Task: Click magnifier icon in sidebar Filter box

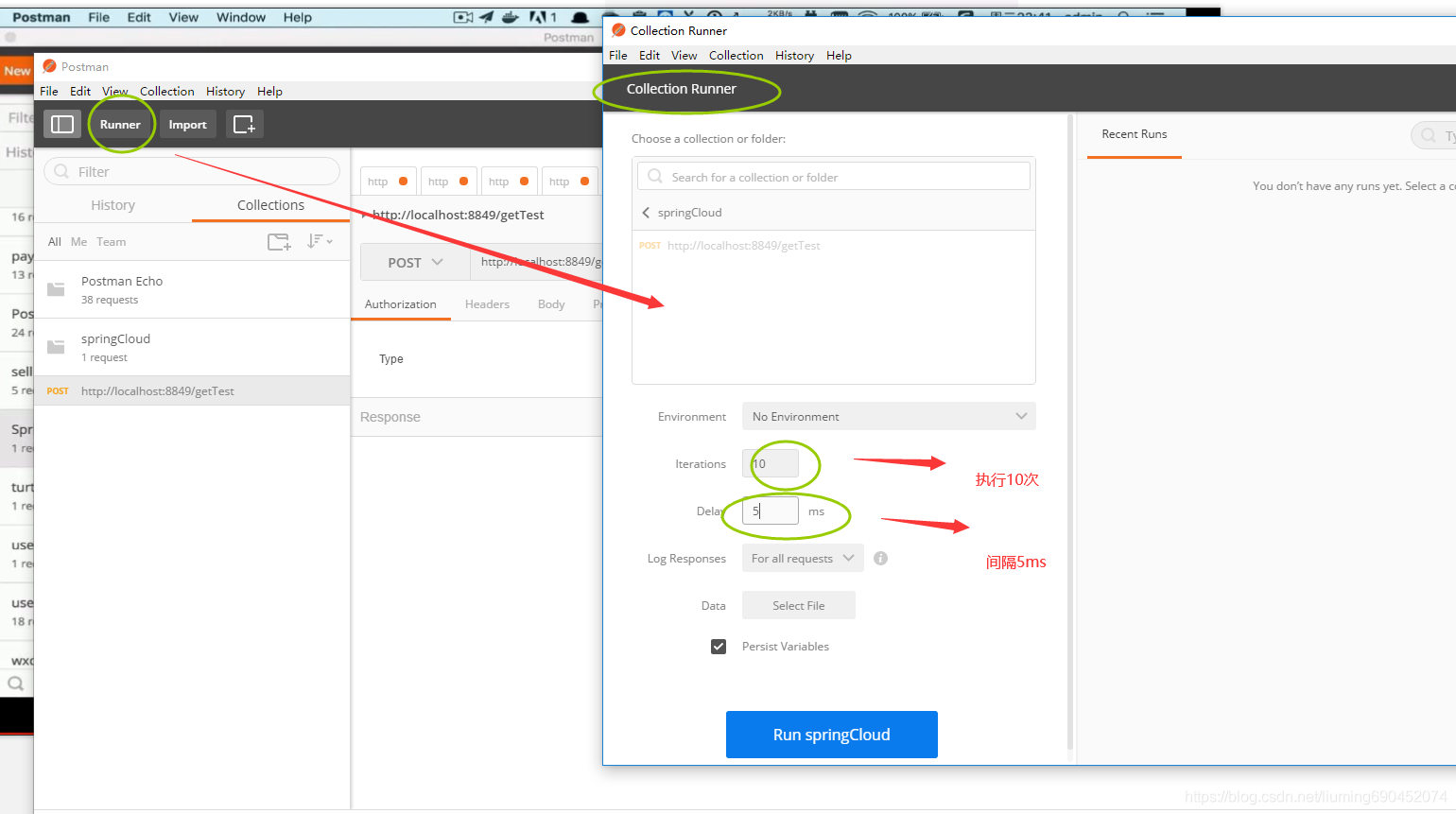Action: click(x=61, y=171)
